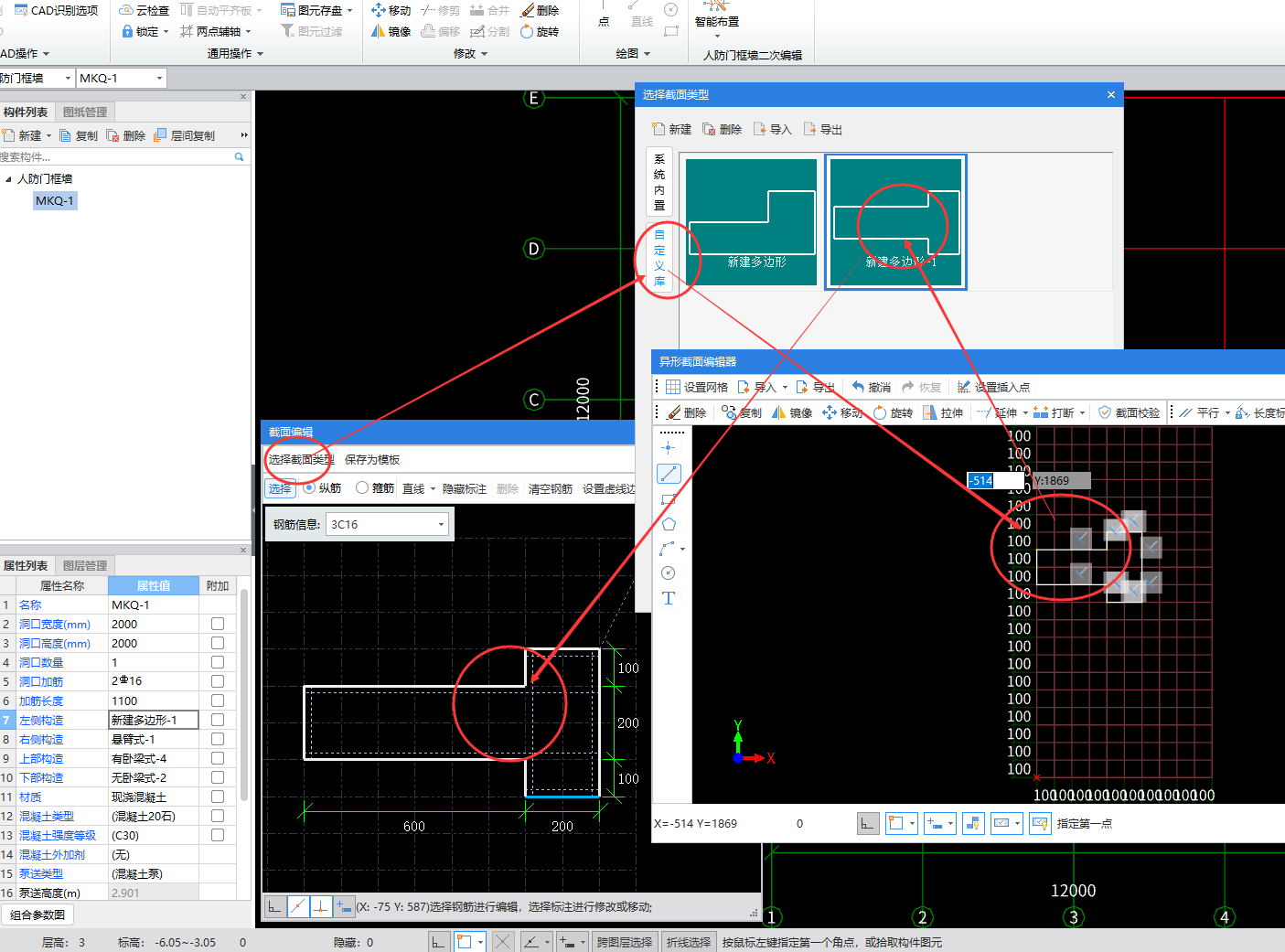Select the 新建多边形 section thumbnail
Image resolution: width=1285 pixels, height=952 pixels.
click(751, 221)
